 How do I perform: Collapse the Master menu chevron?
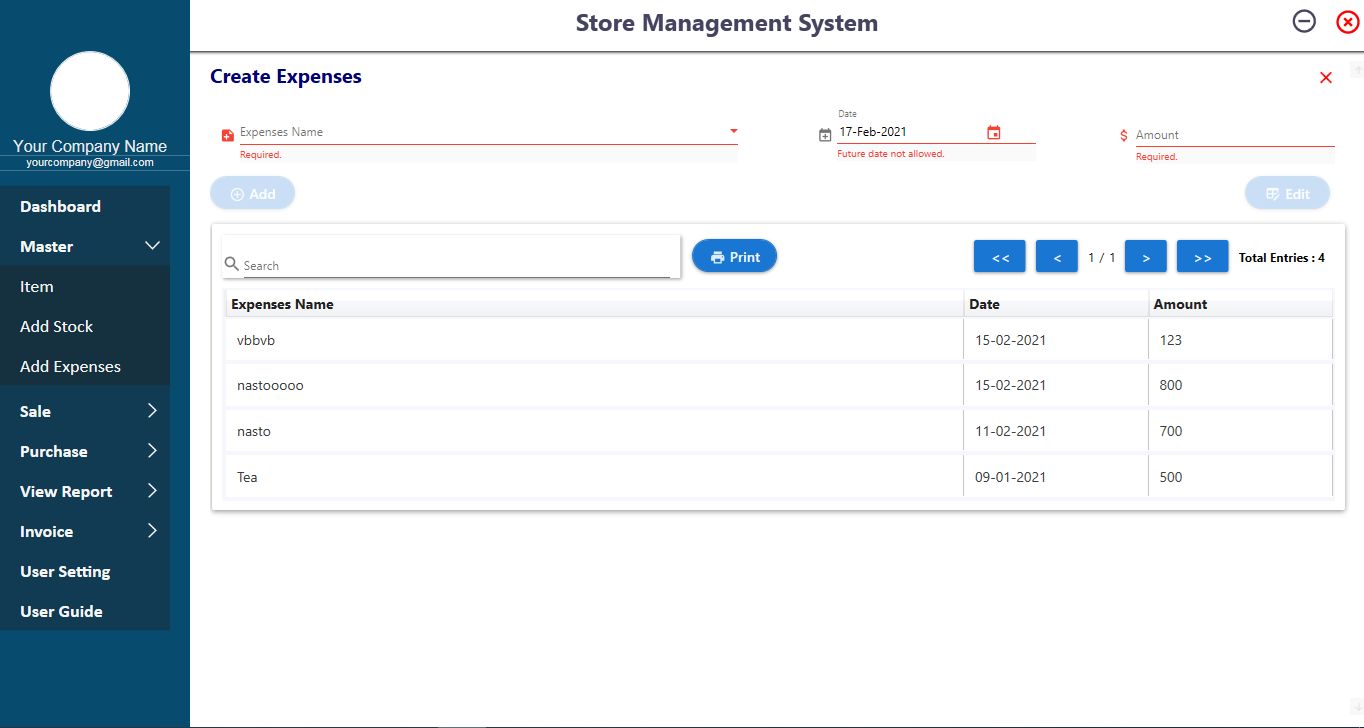[x=152, y=245]
